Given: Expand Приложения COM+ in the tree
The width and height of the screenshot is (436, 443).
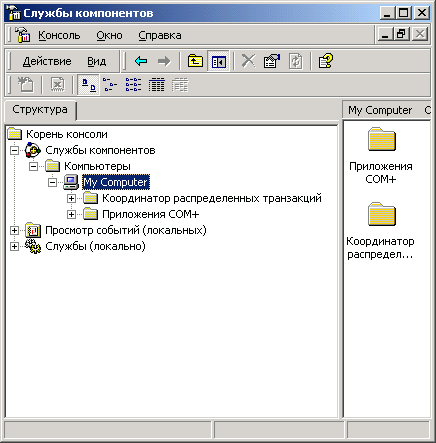Looking at the screenshot, I should click(71, 214).
